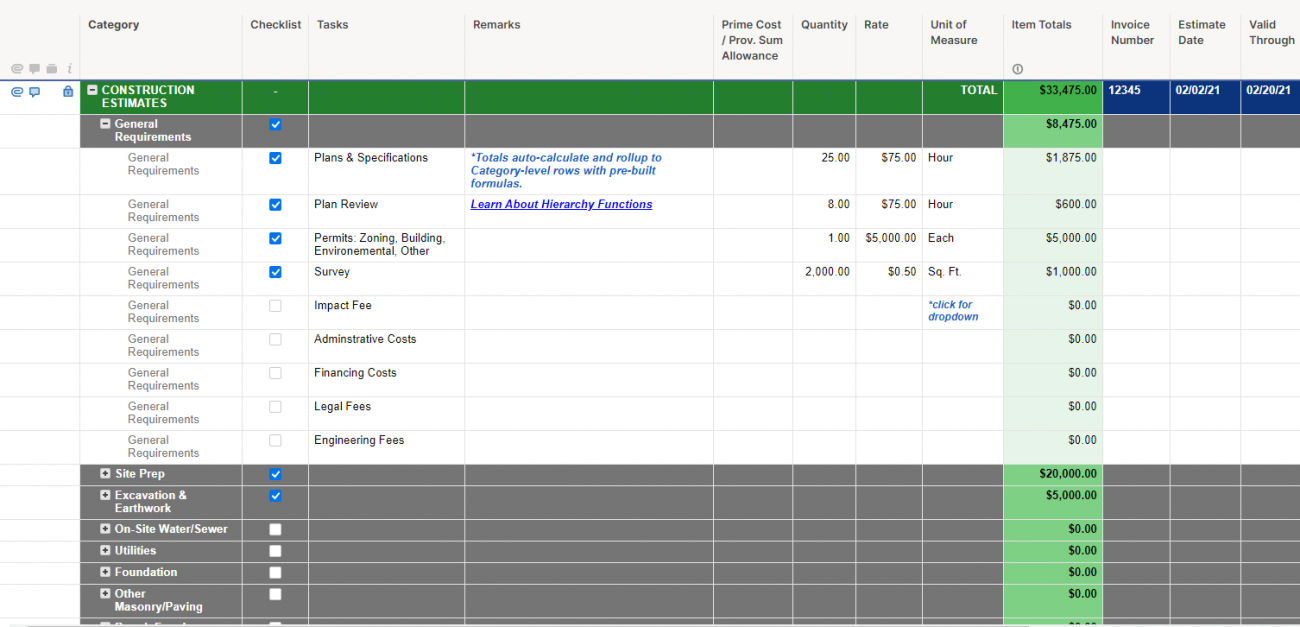Collapse the Construction Estimates section

(92, 89)
